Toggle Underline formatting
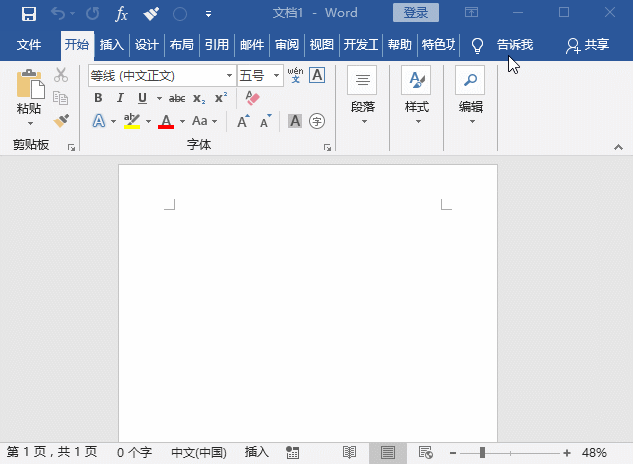Screen dimensions: 633x464 pos(142,98)
